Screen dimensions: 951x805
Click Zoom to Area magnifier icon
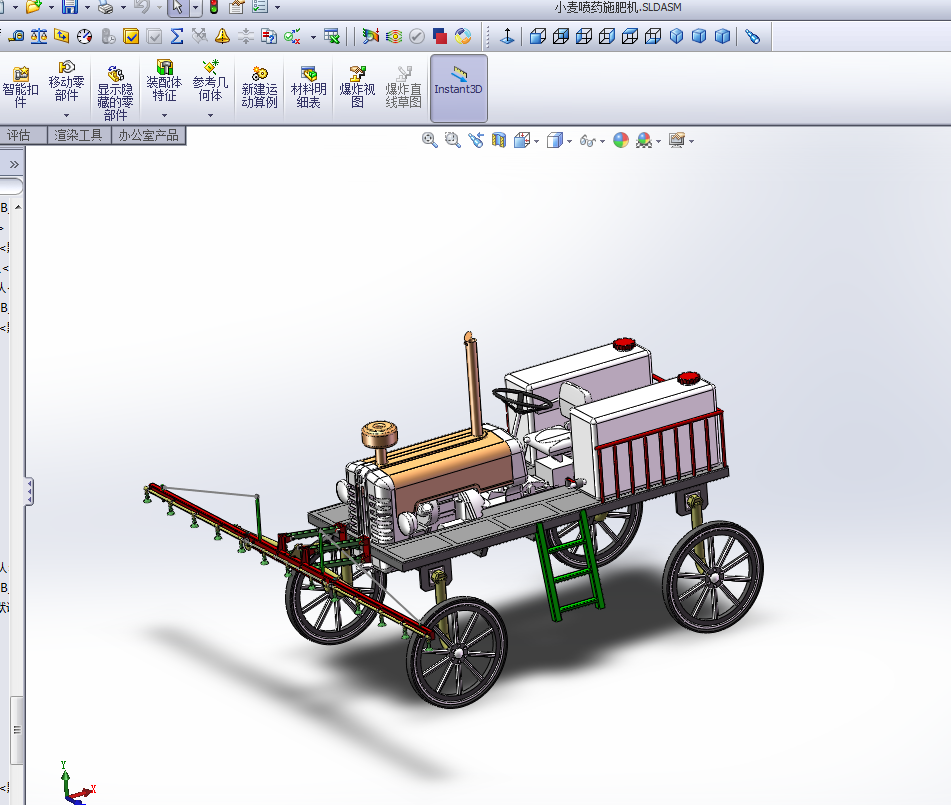click(x=452, y=140)
